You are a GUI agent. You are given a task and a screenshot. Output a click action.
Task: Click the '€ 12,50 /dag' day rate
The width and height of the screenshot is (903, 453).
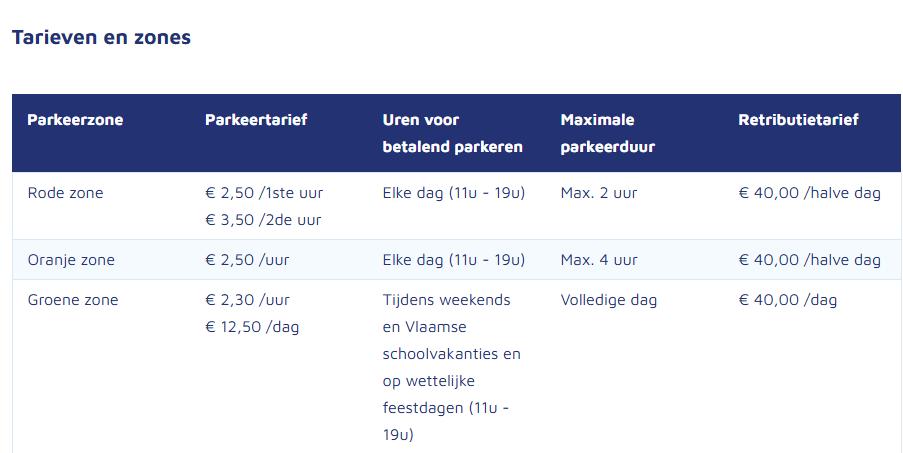pos(251,327)
